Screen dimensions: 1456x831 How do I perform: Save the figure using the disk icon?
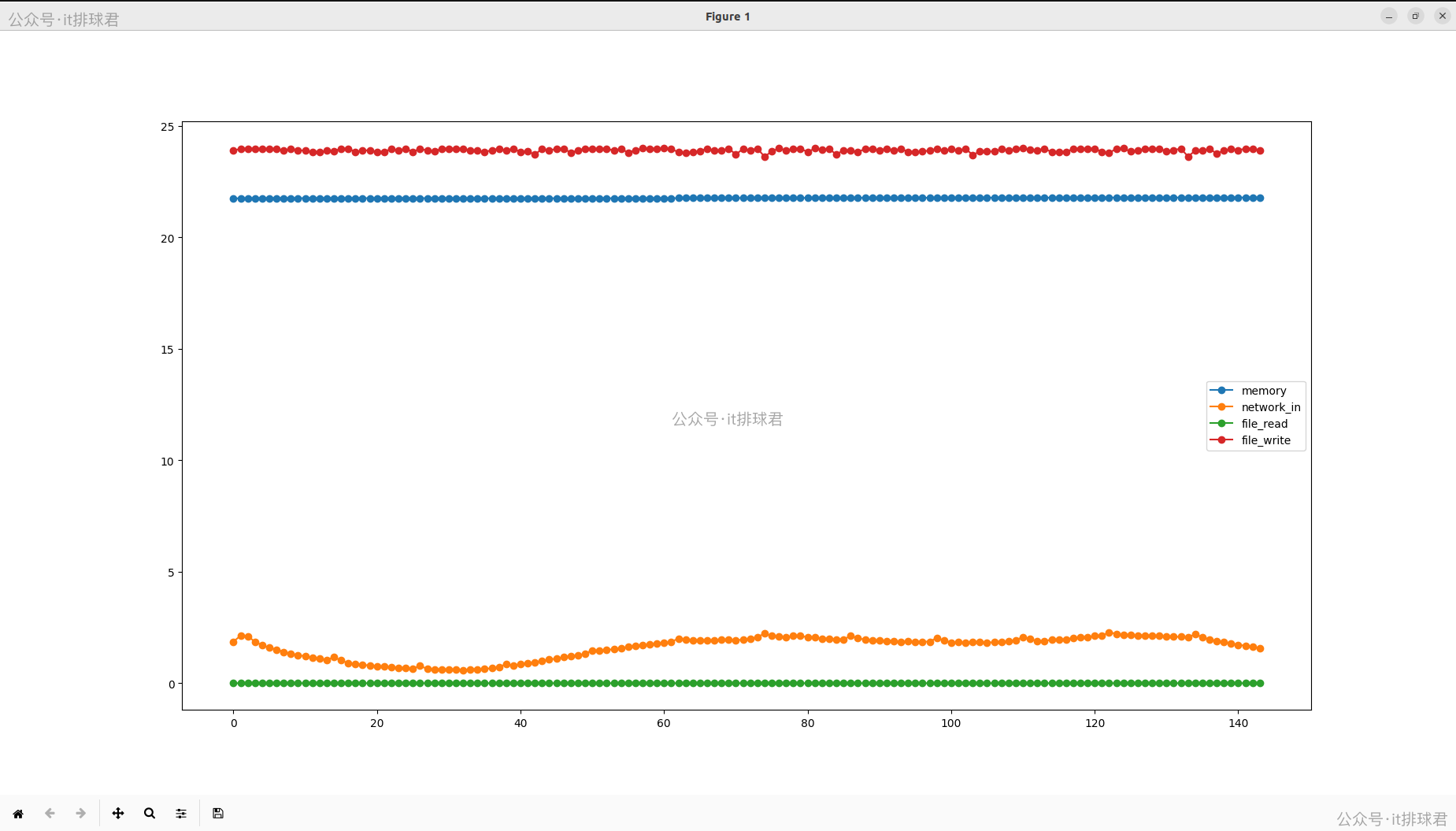218,814
